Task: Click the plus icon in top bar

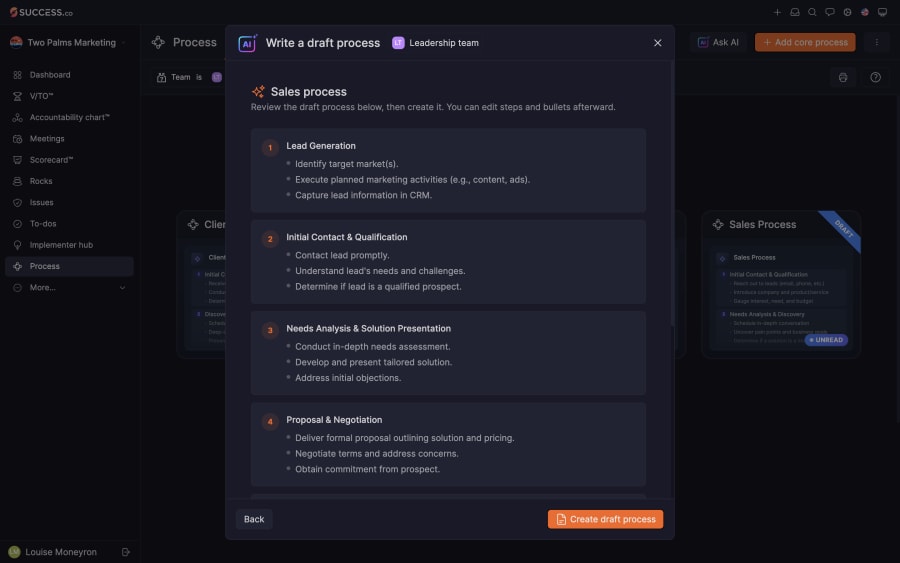Action: 777,12
